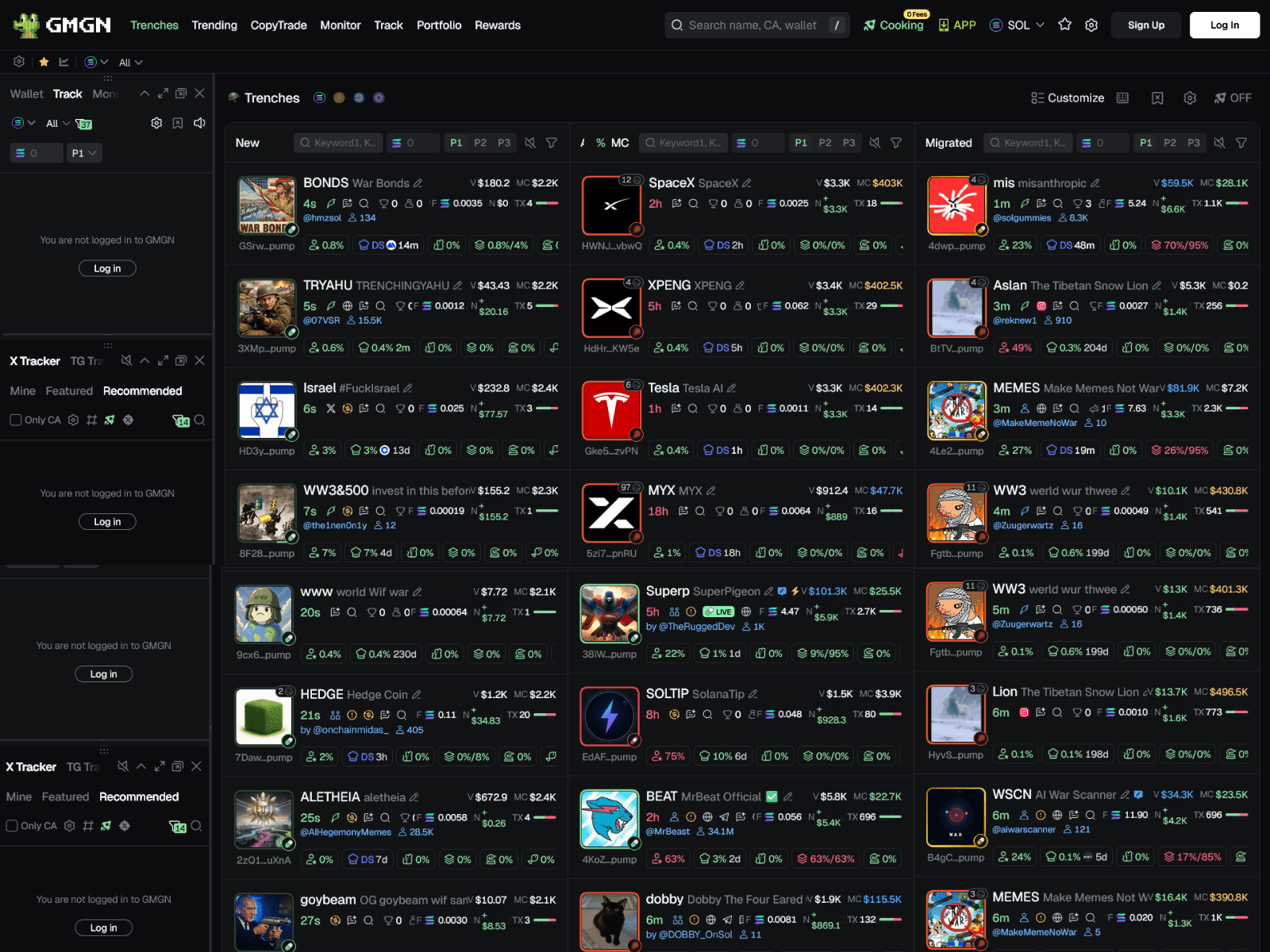The image size is (1270, 952).
Task: Open the @solgummies creator link
Action: [1022, 218]
